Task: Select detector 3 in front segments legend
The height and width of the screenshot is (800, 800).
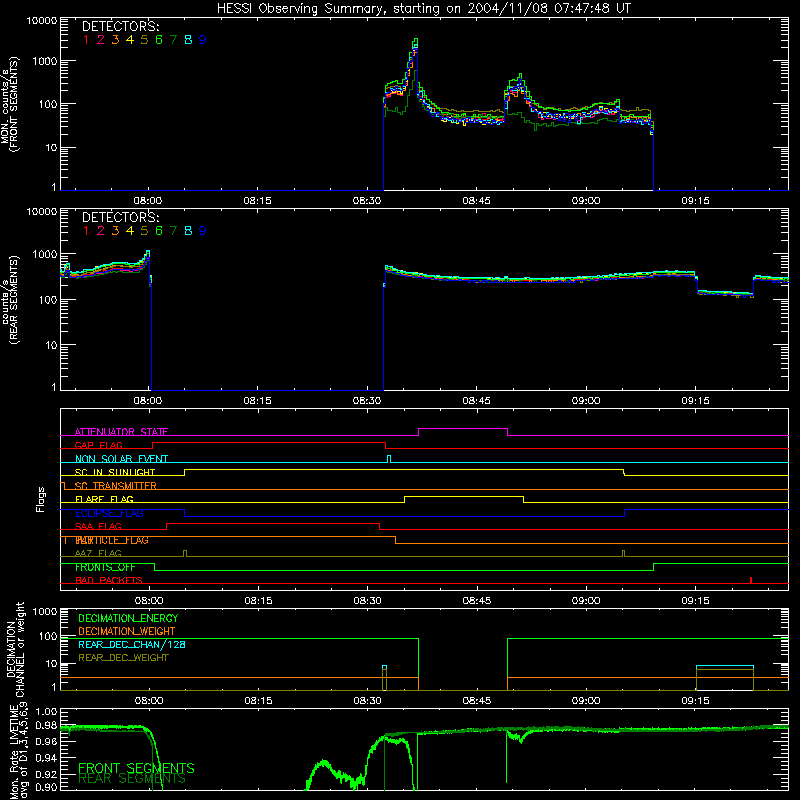Action: coord(115,39)
